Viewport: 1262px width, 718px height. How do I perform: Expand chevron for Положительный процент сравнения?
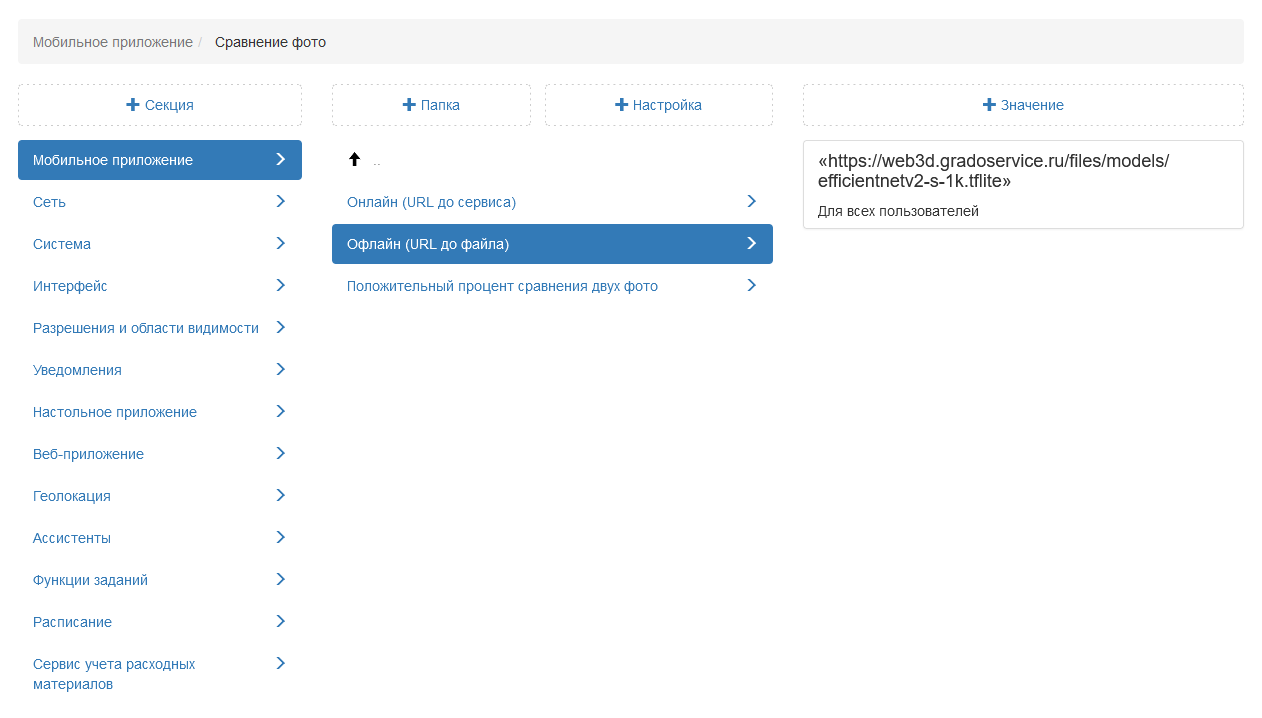[752, 286]
